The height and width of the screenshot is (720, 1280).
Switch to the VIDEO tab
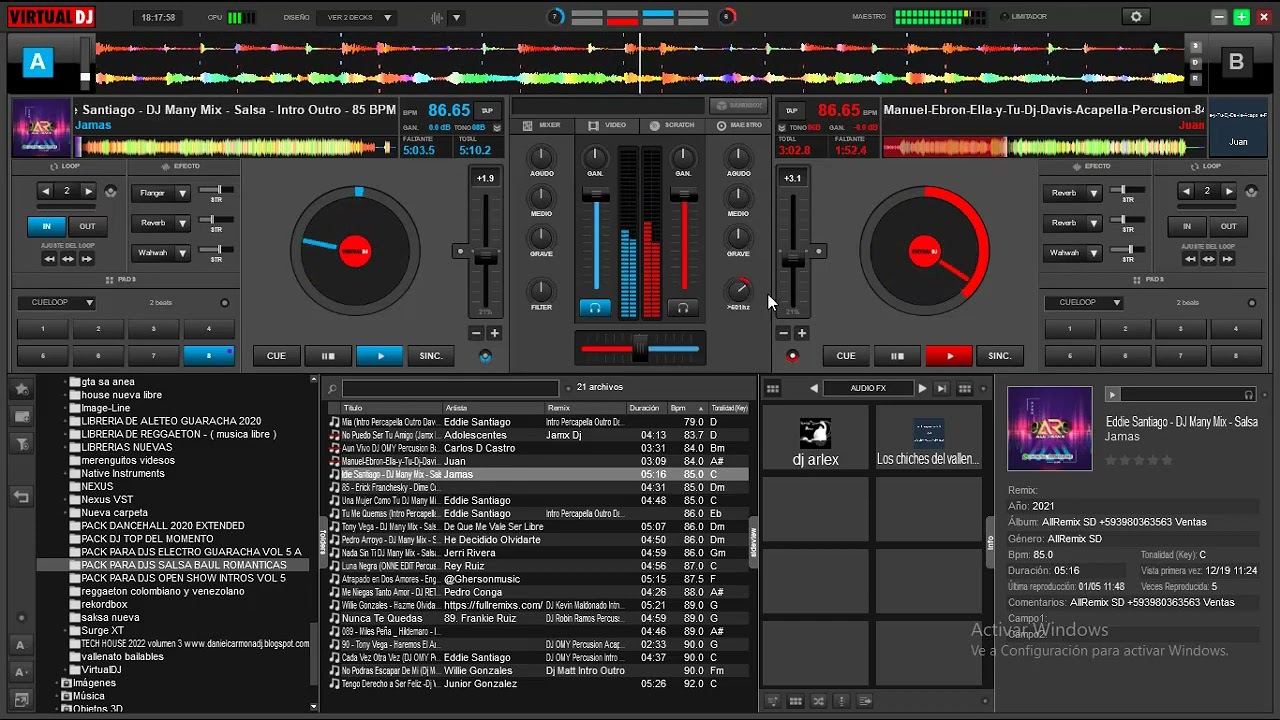point(607,125)
